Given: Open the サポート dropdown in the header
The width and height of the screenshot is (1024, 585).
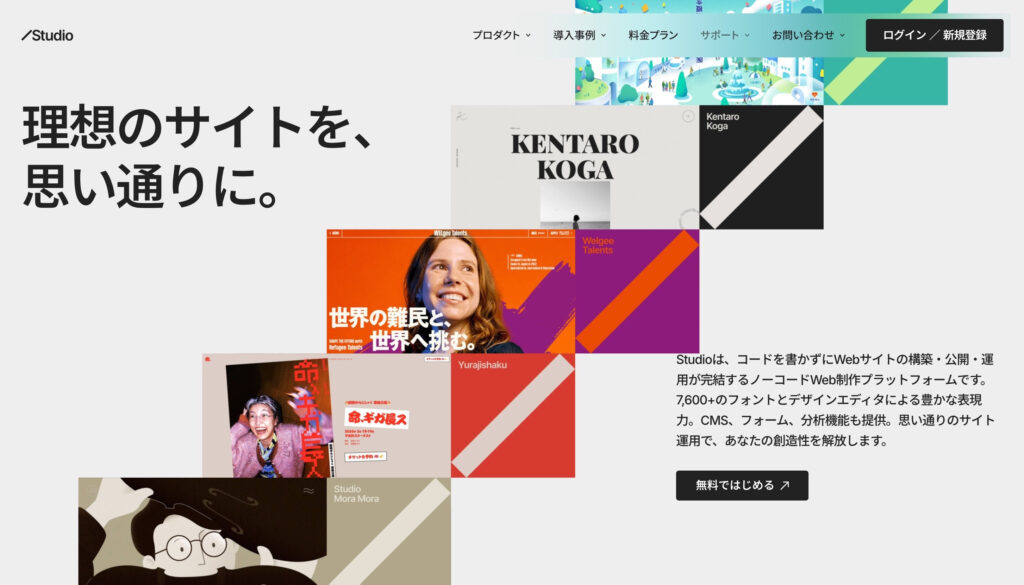Looking at the screenshot, I should point(724,33).
